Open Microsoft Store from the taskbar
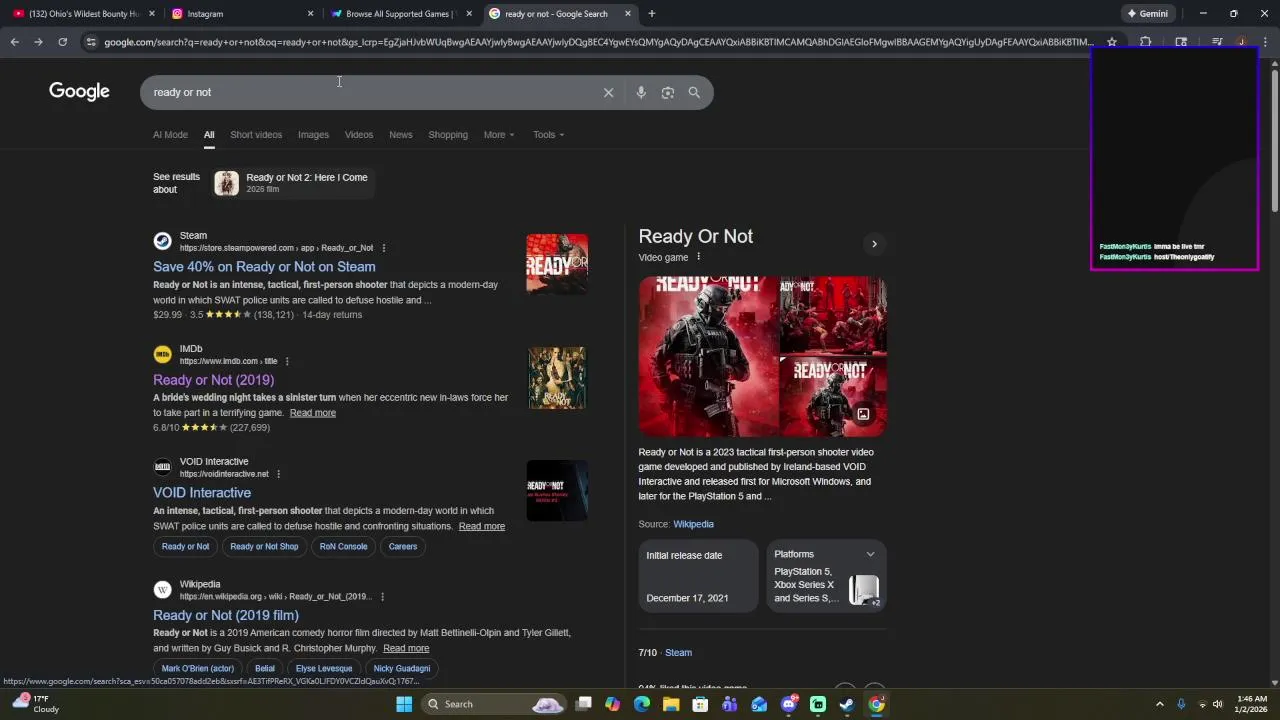1280x720 pixels. point(700,704)
